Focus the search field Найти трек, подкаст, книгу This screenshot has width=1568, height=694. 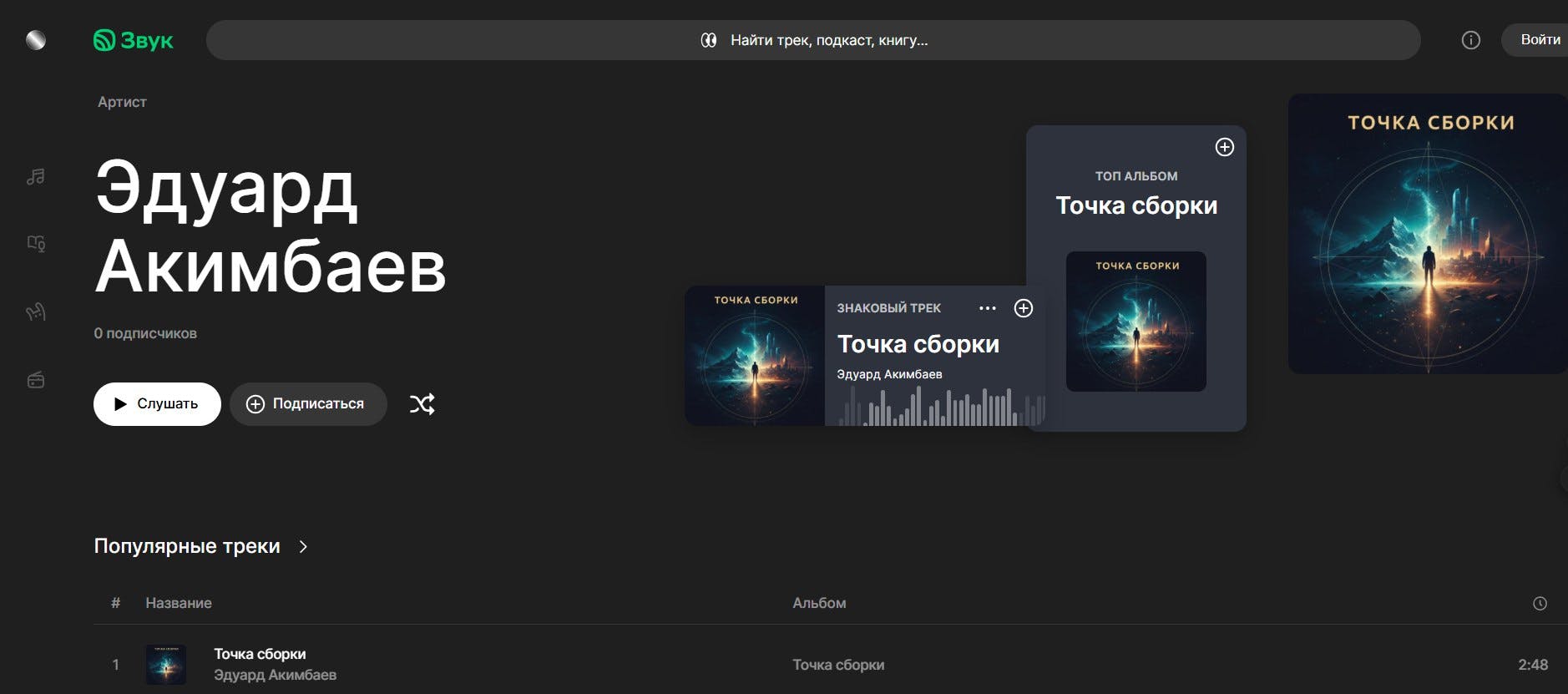tap(813, 40)
